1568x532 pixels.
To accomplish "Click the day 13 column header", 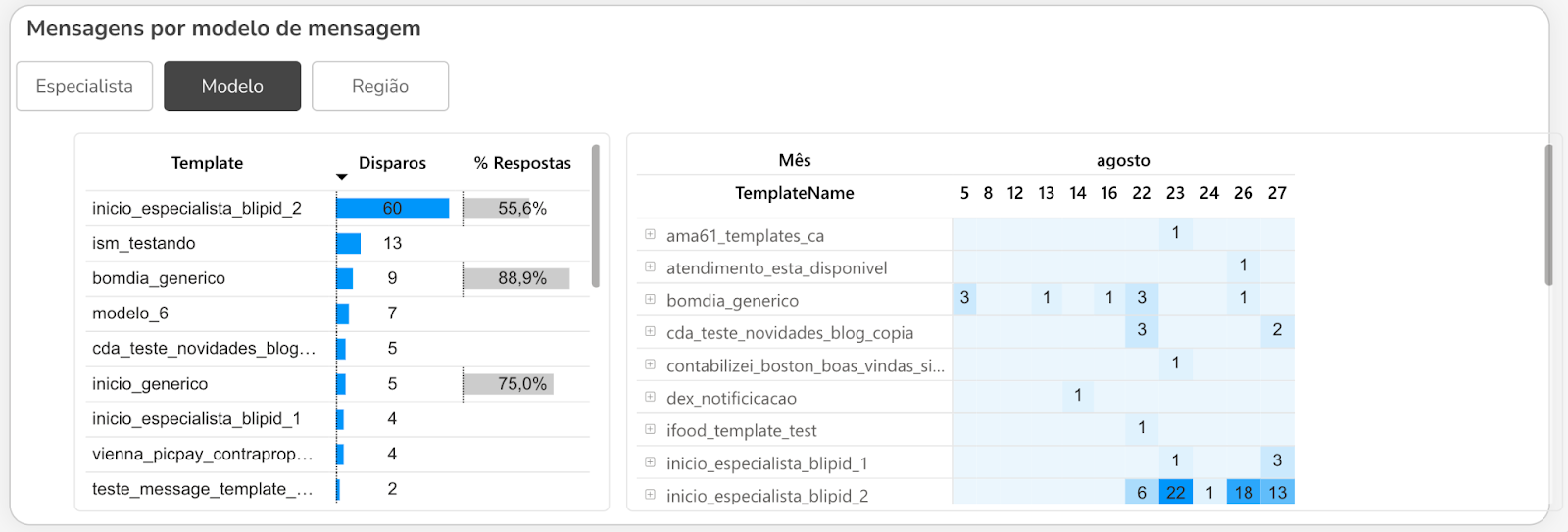I will pyautogui.click(x=1047, y=193).
